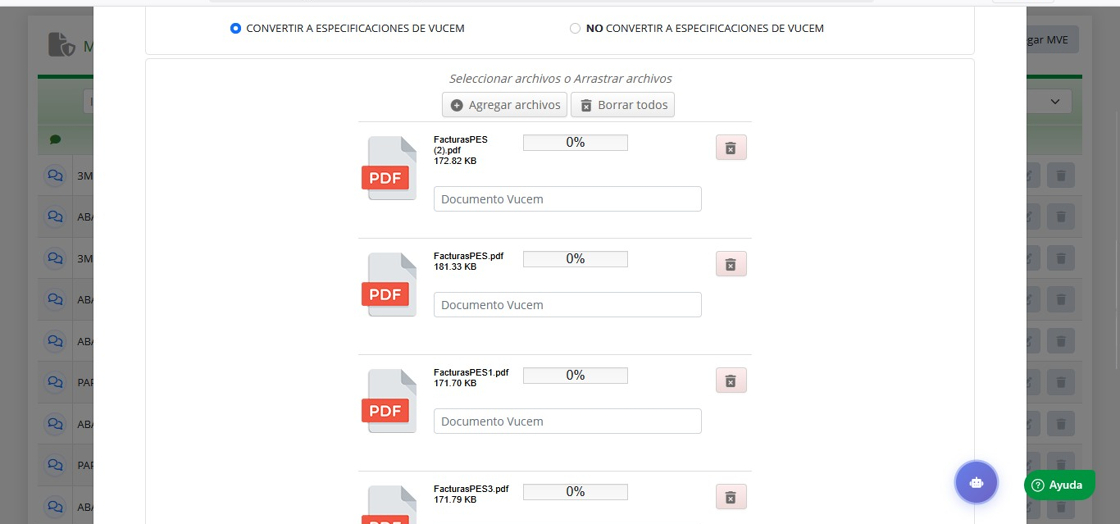The image size is (1120, 524).
Task: Click the 0% progress bar for FacturasPES3.pdf
Action: (575, 492)
